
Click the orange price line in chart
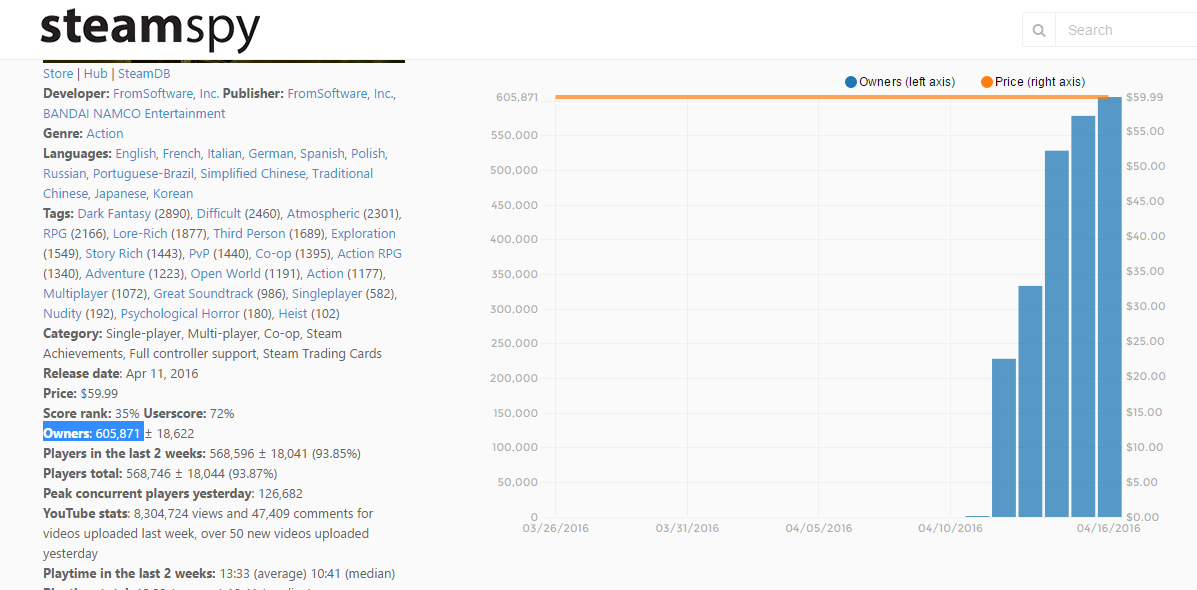831,97
